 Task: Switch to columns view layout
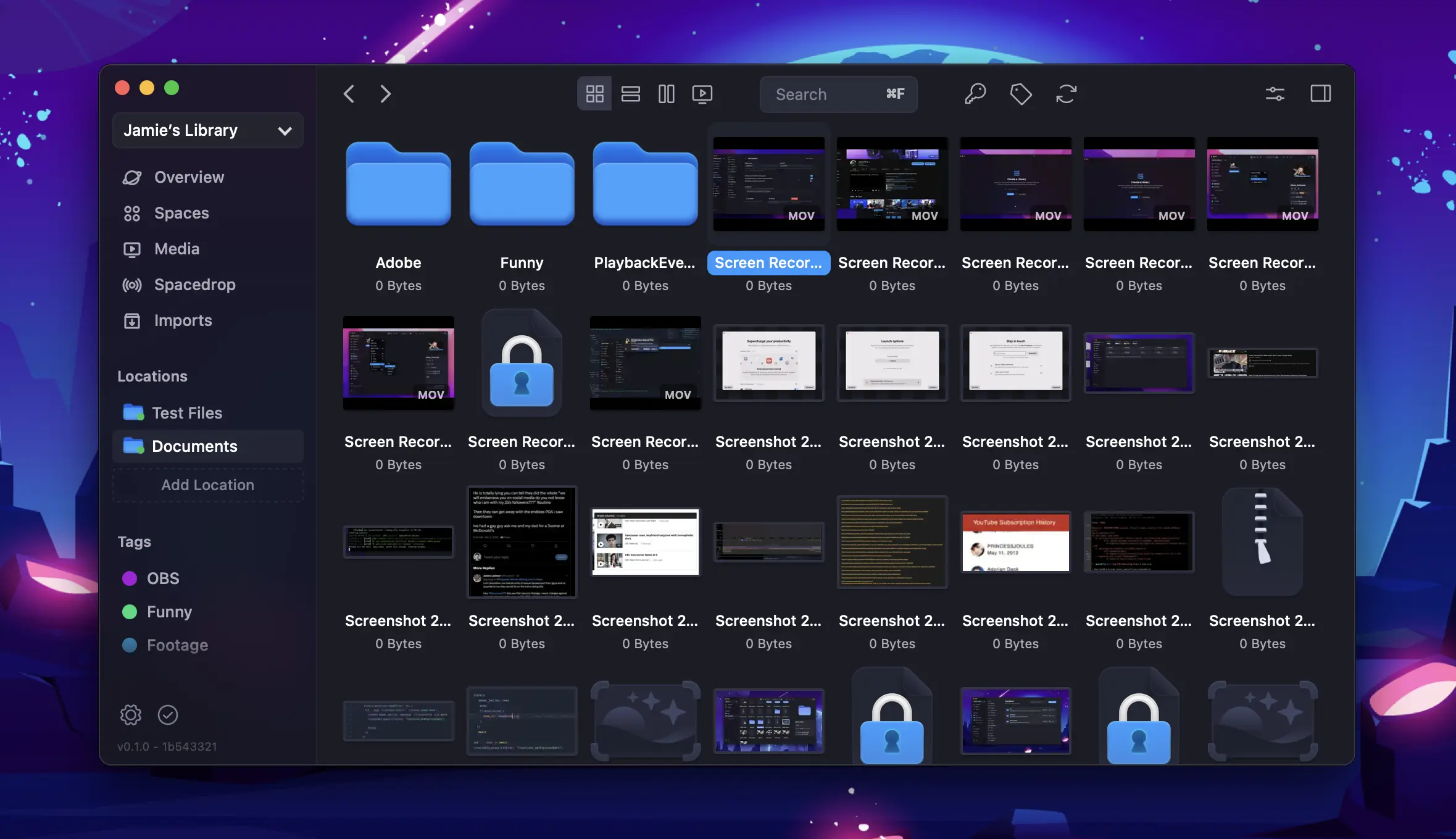(x=666, y=94)
